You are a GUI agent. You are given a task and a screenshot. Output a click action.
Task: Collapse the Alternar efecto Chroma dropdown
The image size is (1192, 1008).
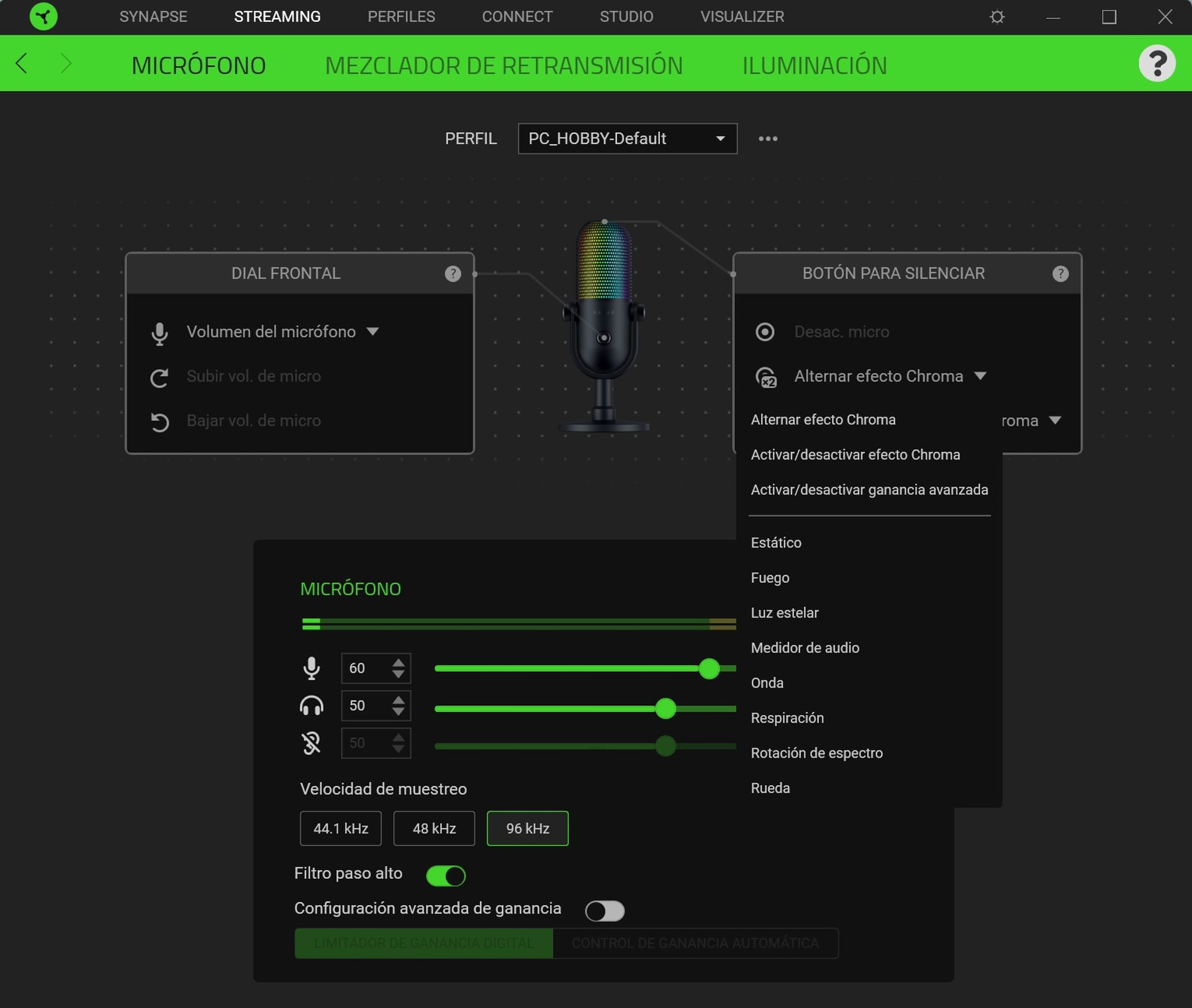[x=982, y=376]
